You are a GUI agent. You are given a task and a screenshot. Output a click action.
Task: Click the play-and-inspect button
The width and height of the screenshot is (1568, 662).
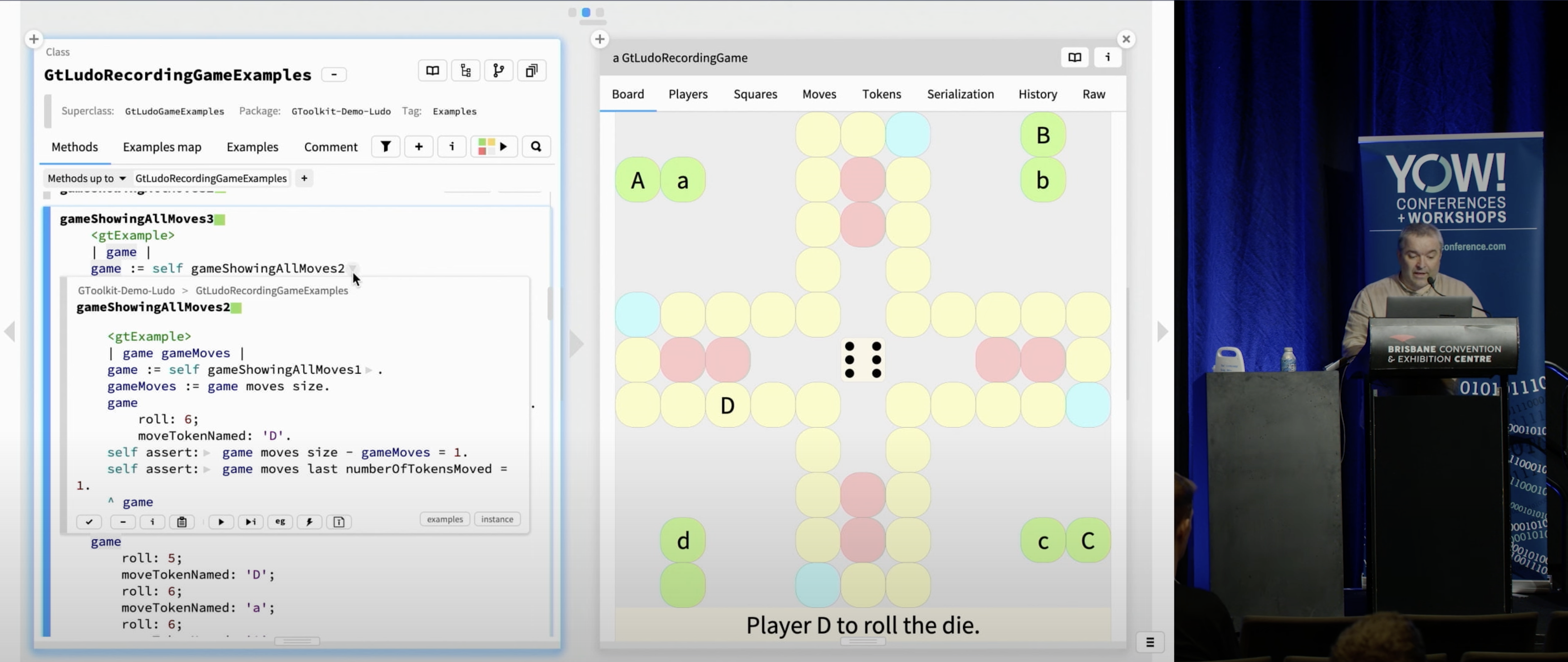[250, 522]
